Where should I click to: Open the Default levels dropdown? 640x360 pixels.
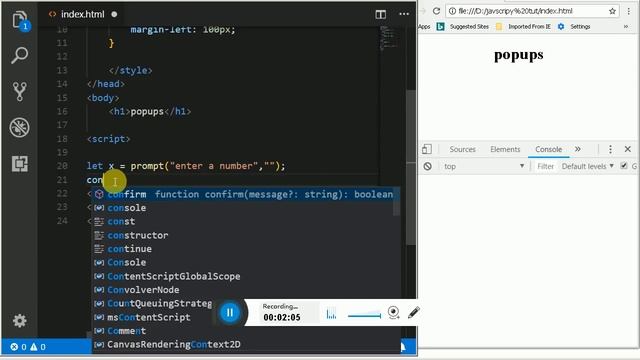coord(588,167)
